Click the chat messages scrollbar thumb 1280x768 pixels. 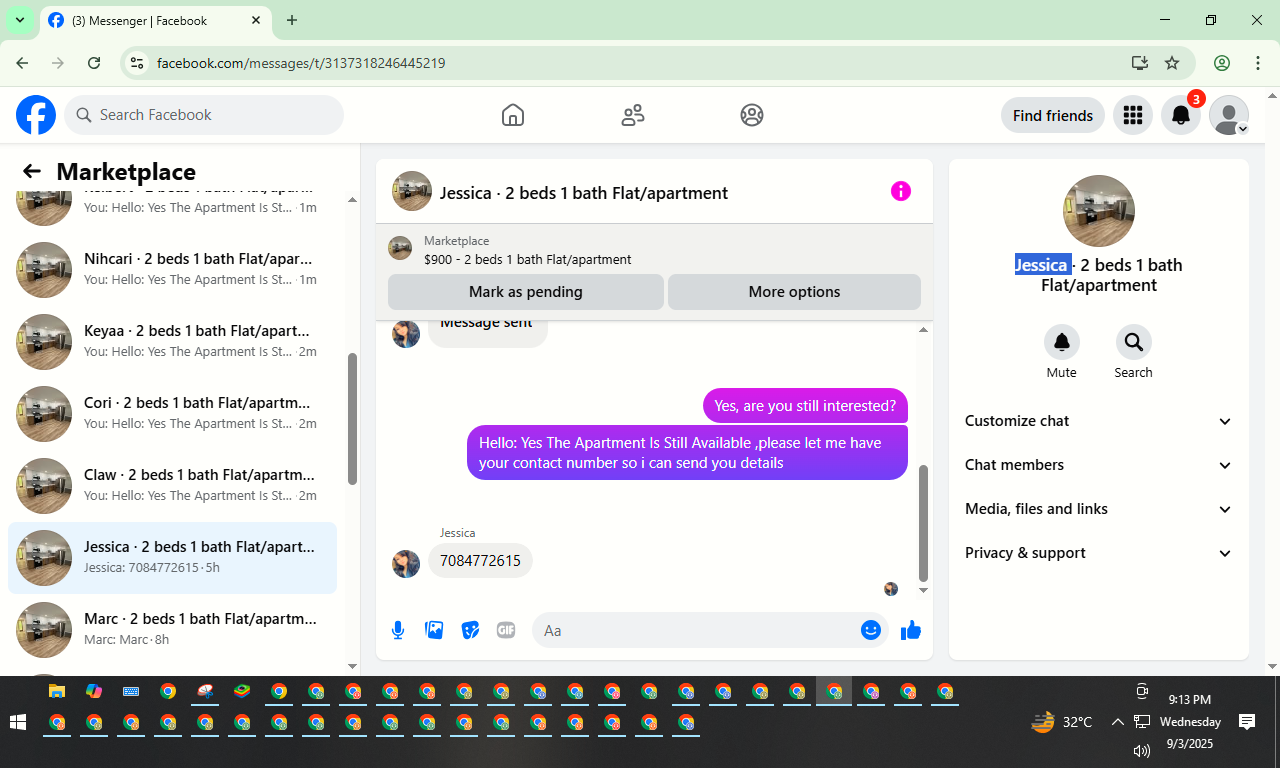point(923,523)
